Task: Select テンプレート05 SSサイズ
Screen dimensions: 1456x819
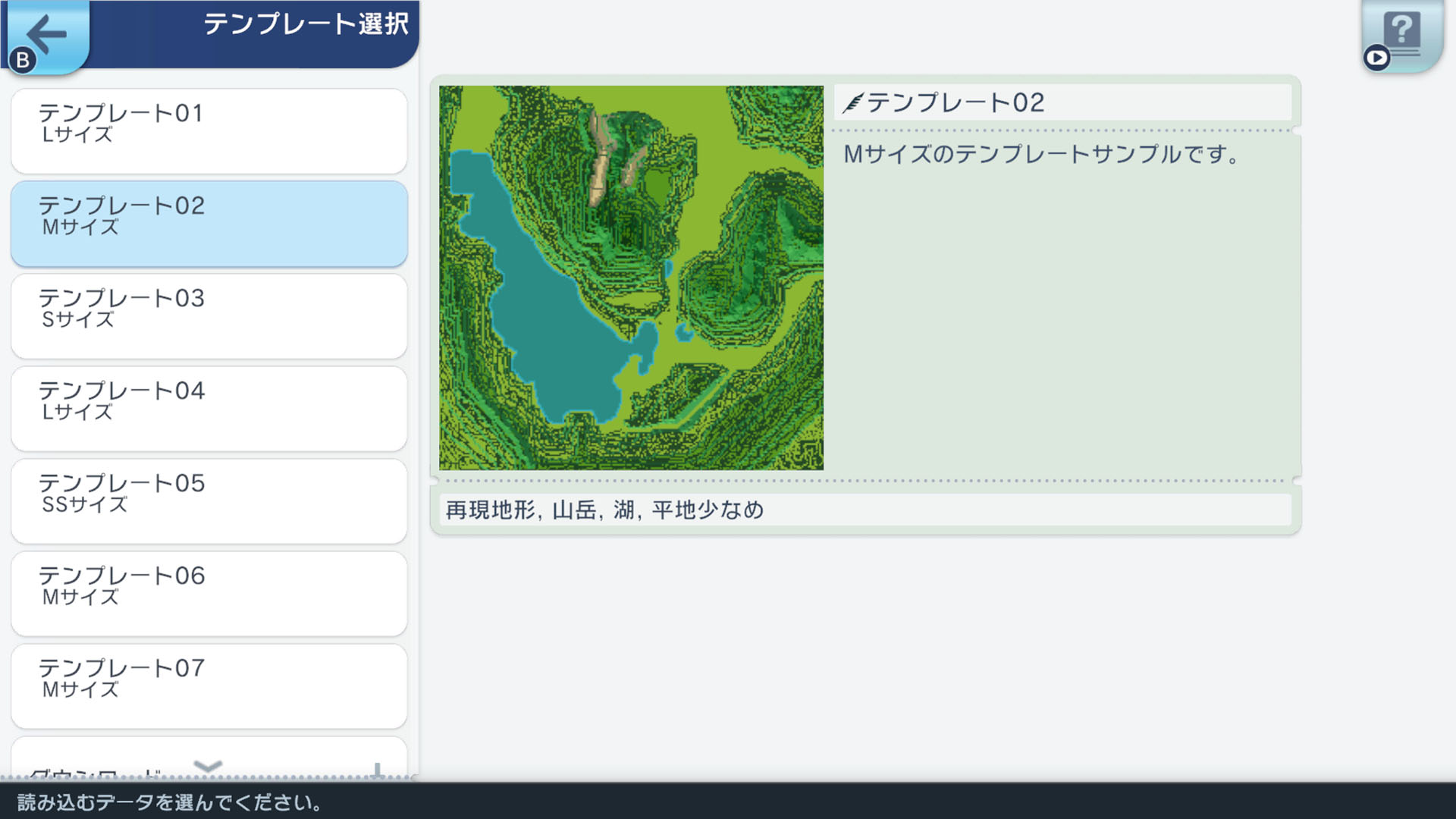Action: point(209,500)
